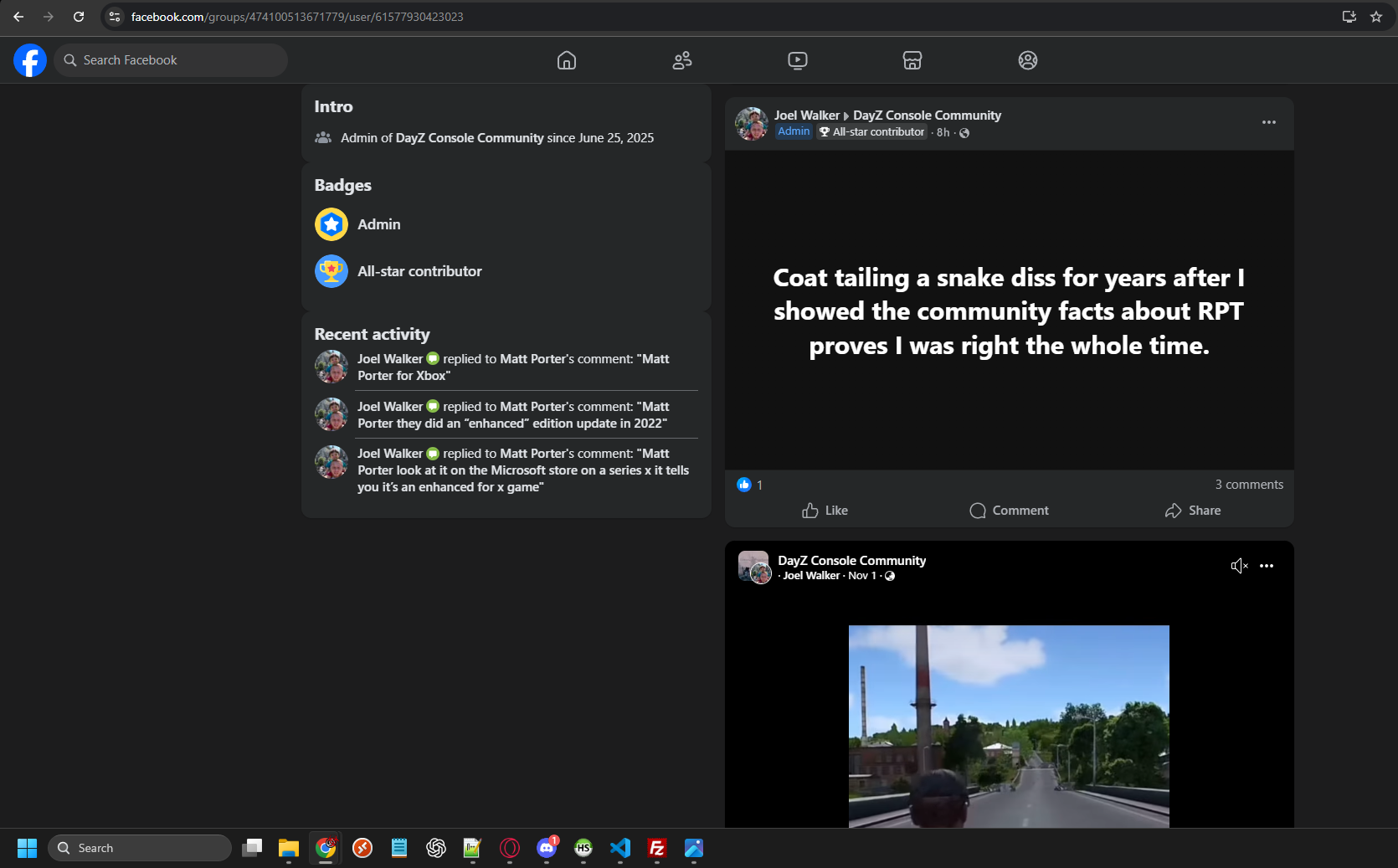Click the install app icon in address bar
Image resolution: width=1398 pixels, height=868 pixels.
(x=1349, y=17)
